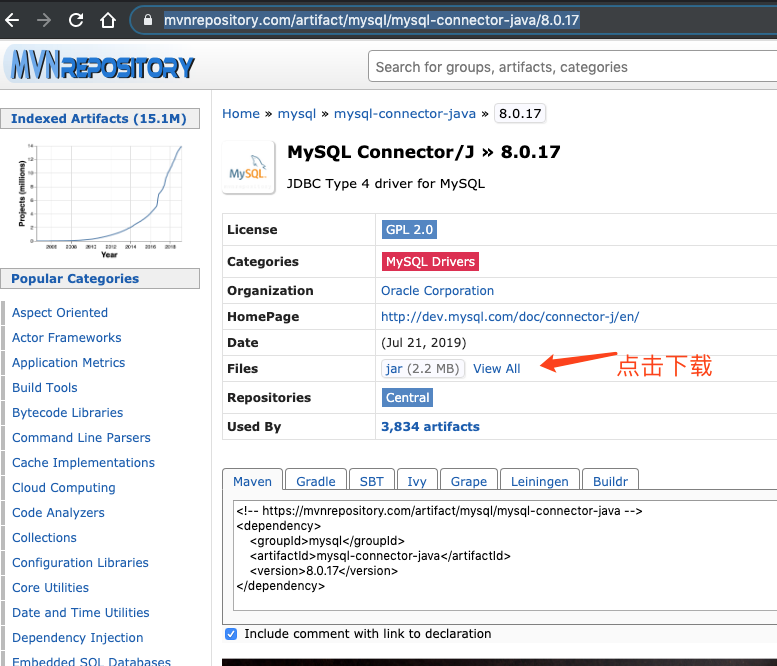Open the Oracle Corporation link

coord(437,290)
